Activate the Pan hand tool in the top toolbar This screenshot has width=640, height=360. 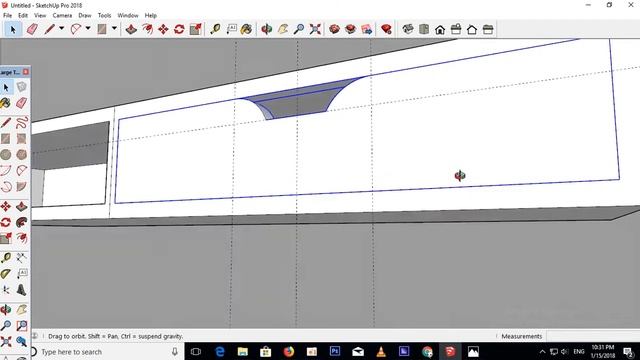(283, 29)
